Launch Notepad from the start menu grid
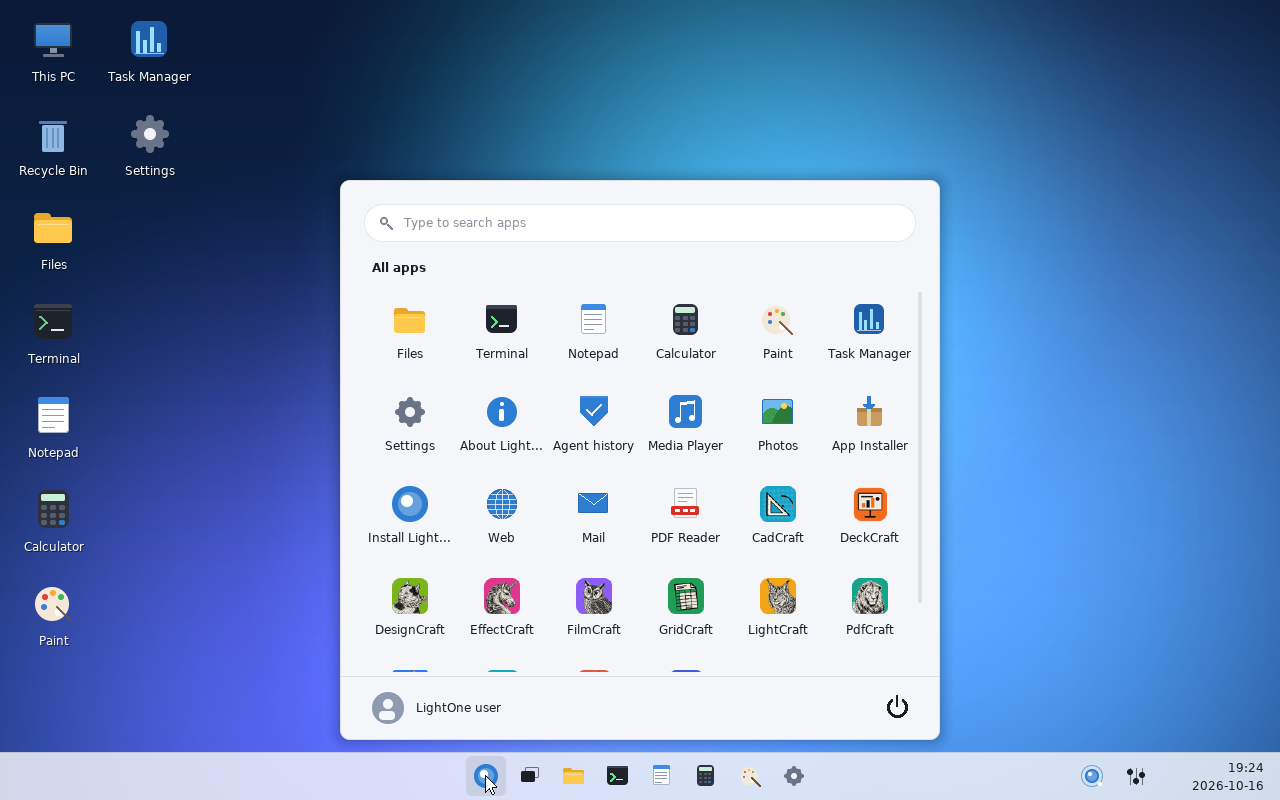 point(593,331)
